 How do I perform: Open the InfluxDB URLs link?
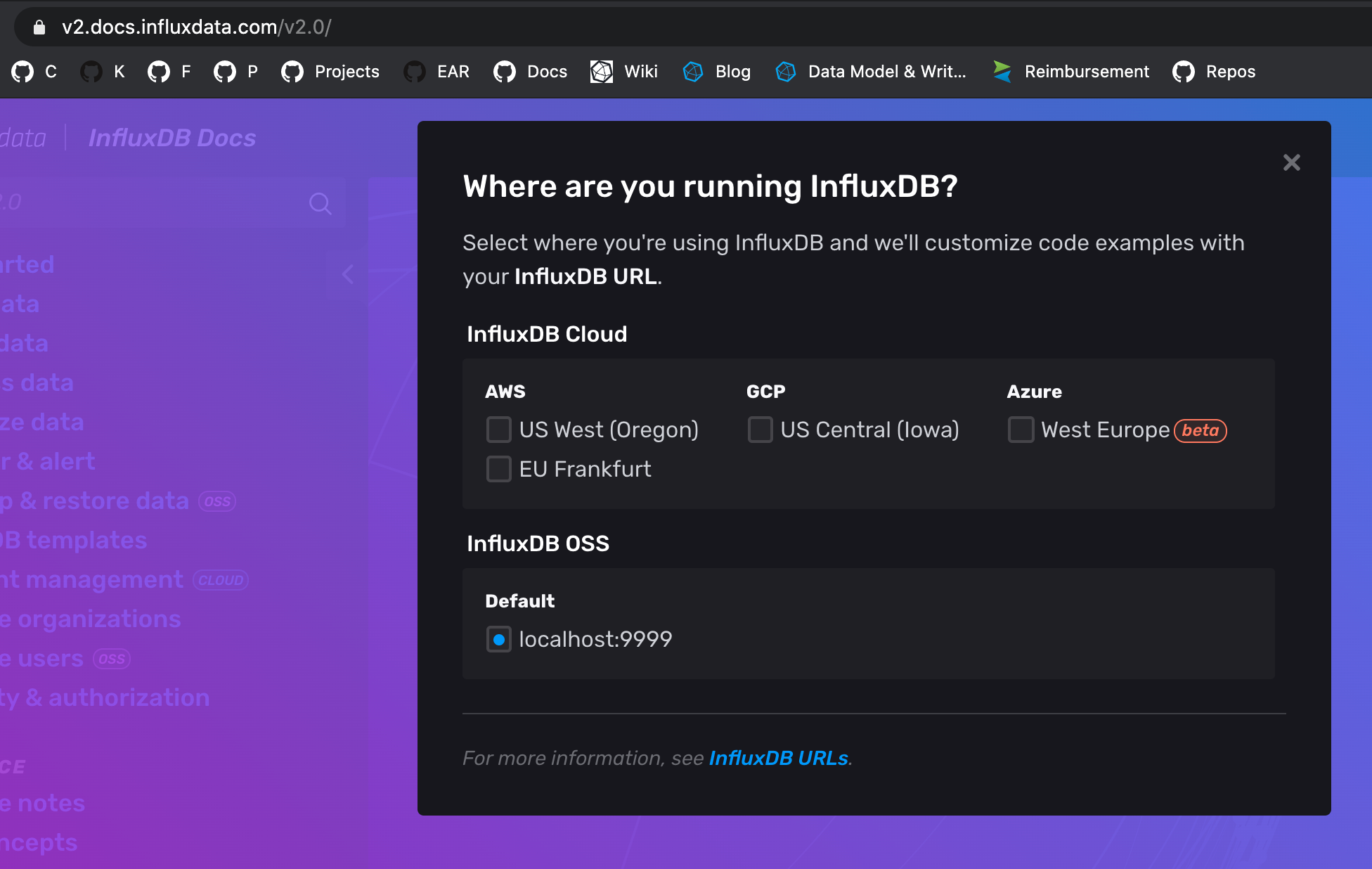(779, 758)
